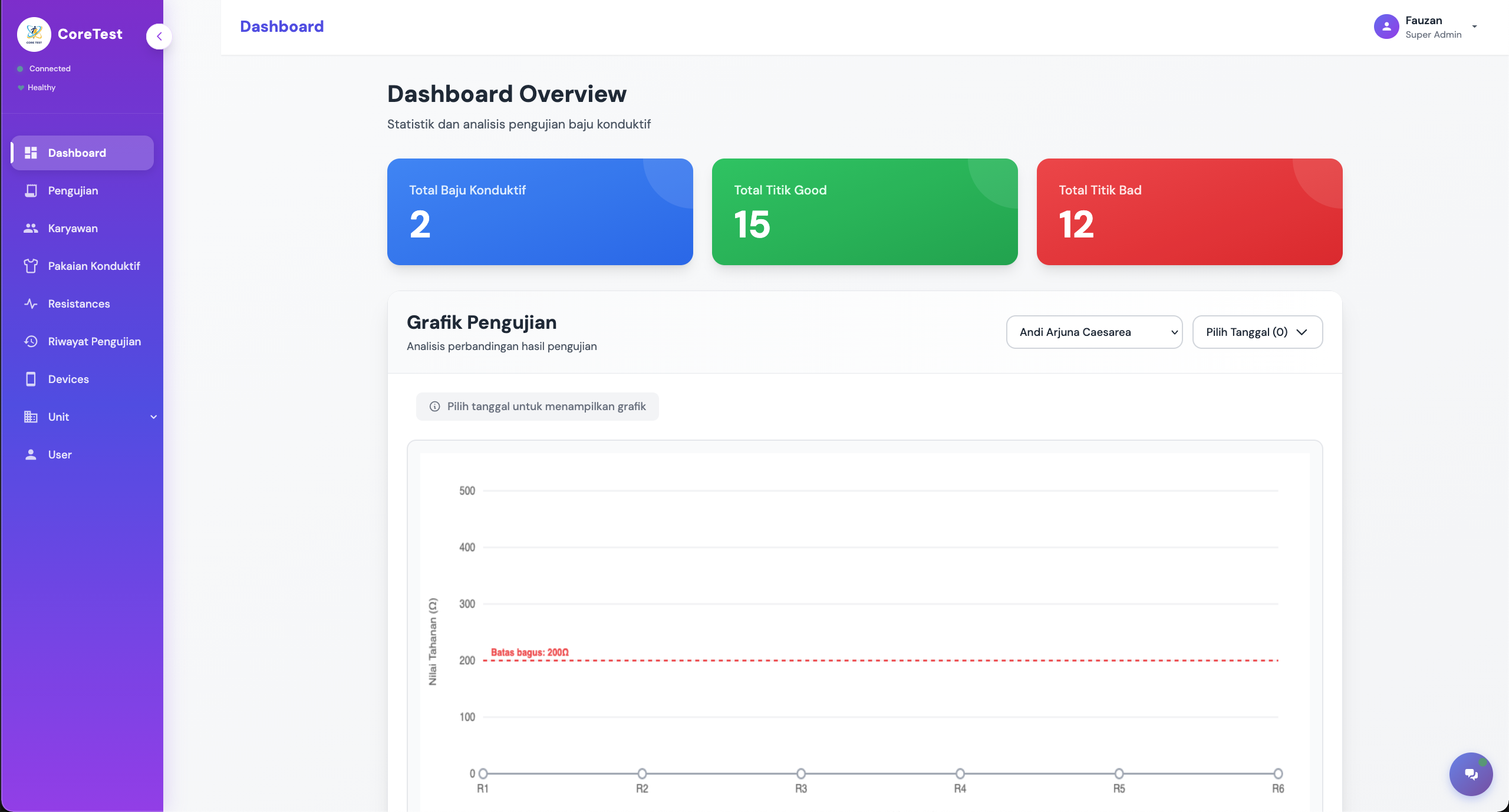
Task: Open the User profile icon in sidebar
Action: pos(32,454)
